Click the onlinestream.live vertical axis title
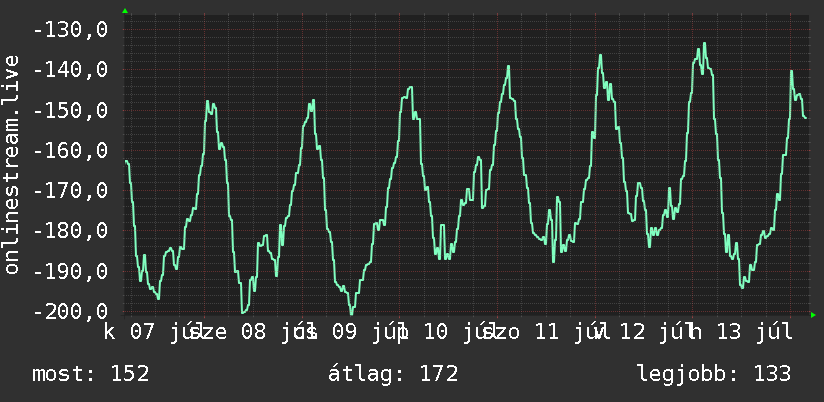 pyautogui.click(x=11, y=164)
